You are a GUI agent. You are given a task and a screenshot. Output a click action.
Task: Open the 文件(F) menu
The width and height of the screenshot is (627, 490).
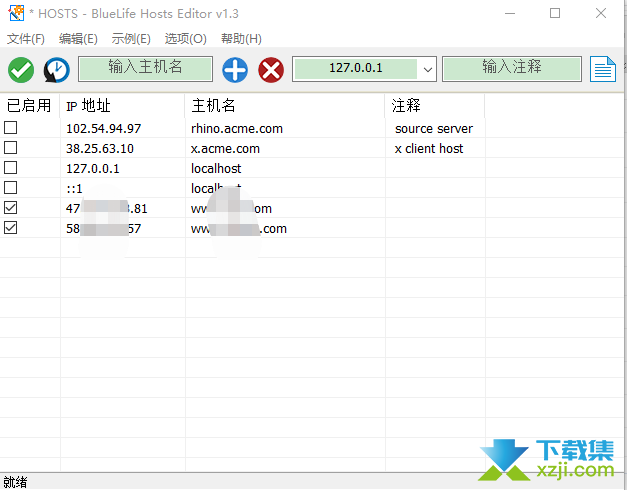pos(26,39)
